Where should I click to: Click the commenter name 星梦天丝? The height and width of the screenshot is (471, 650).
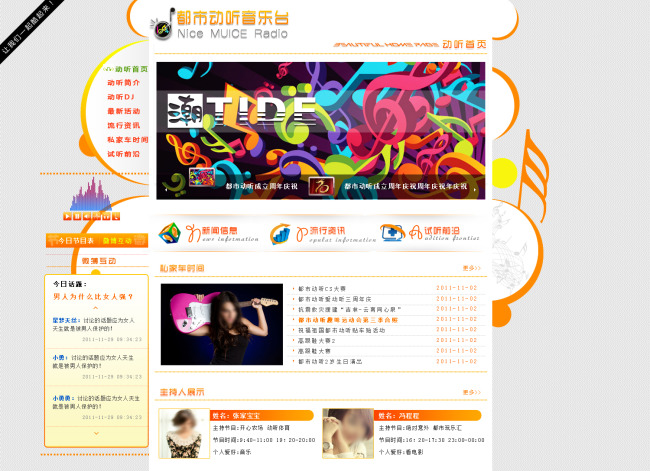coord(65,320)
